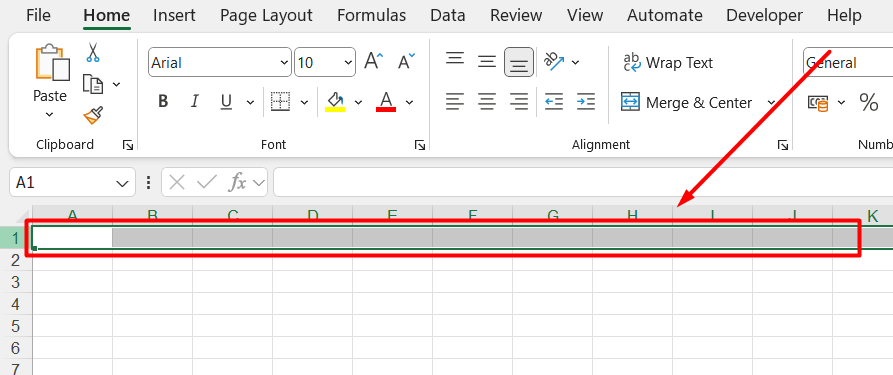This screenshot has width=893, height=375.
Task: Apply yellow Fill Color bucket
Action: 335,102
